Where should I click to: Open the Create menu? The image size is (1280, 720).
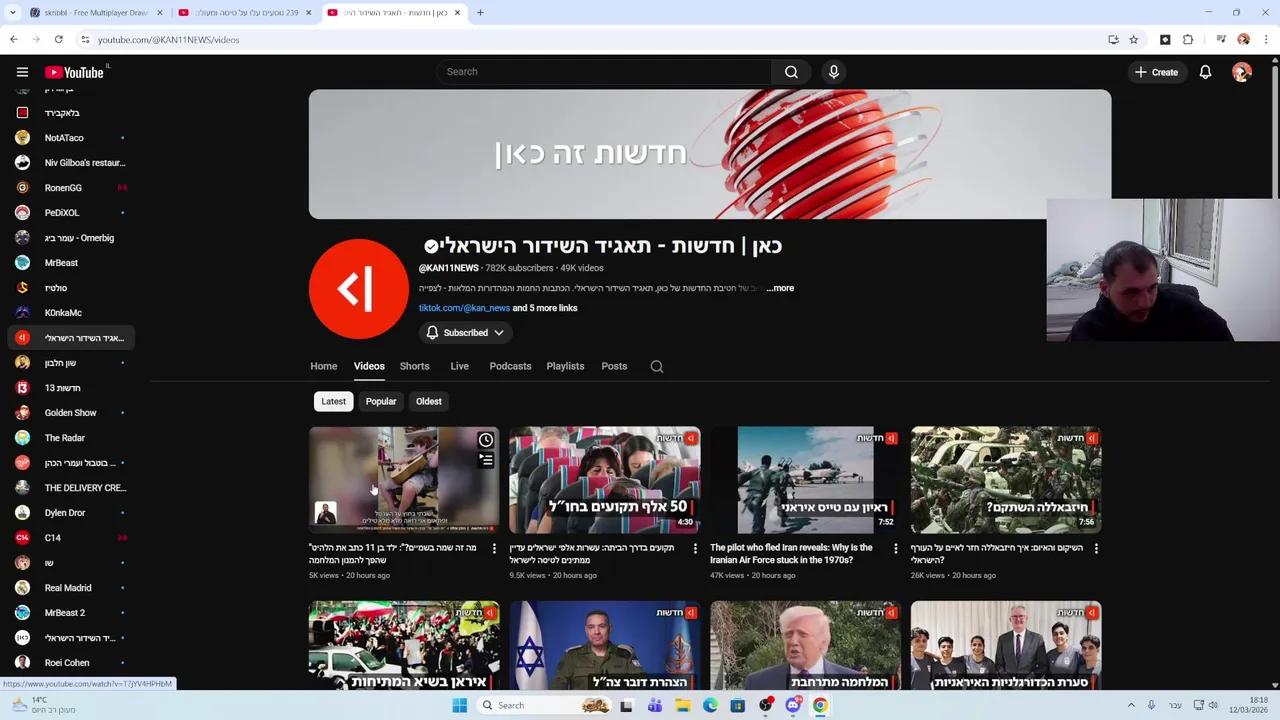tap(1156, 72)
